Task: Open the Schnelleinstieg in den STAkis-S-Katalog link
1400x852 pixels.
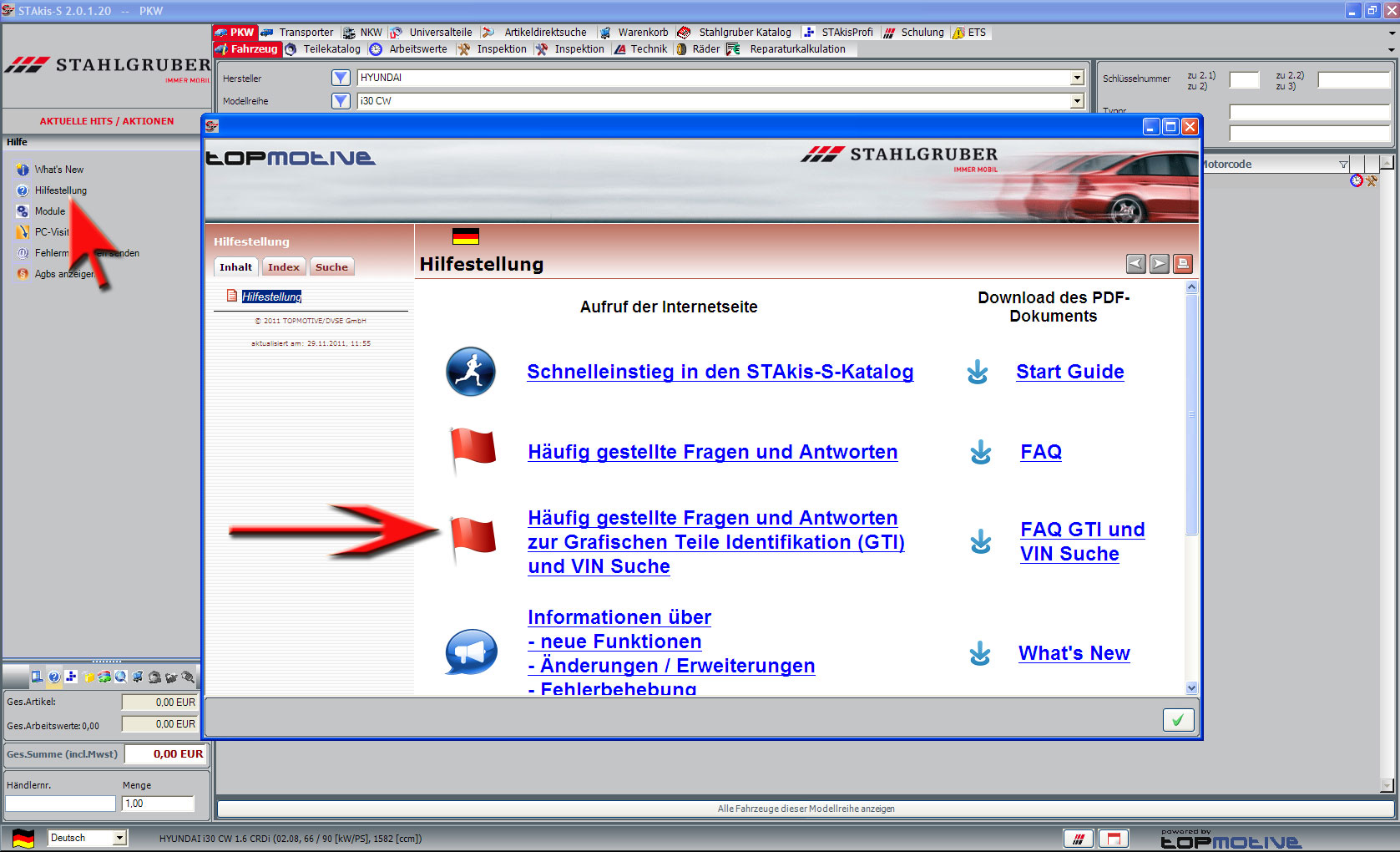Action: 720,372
